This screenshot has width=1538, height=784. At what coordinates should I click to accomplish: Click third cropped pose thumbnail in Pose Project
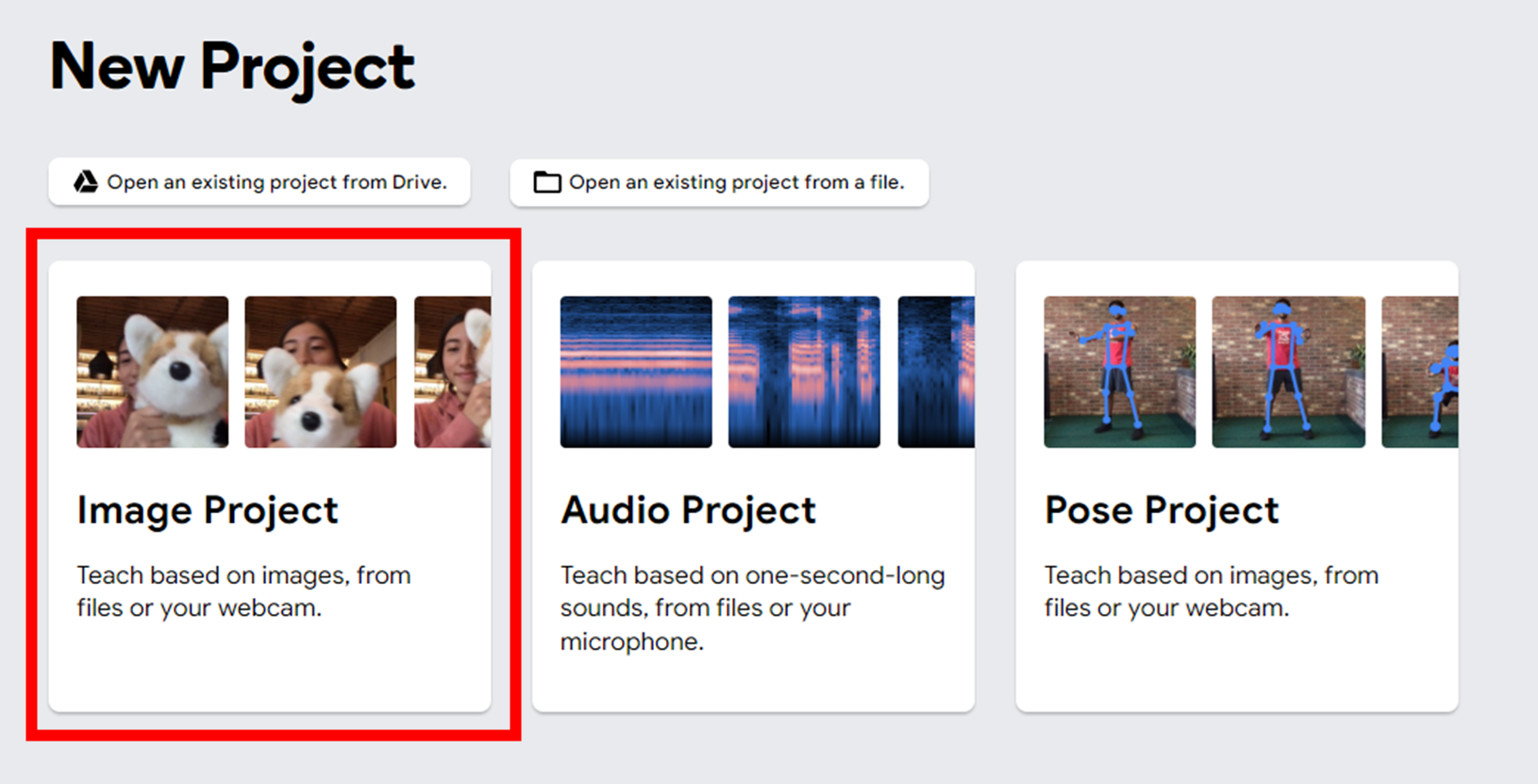[x=1420, y=372]
